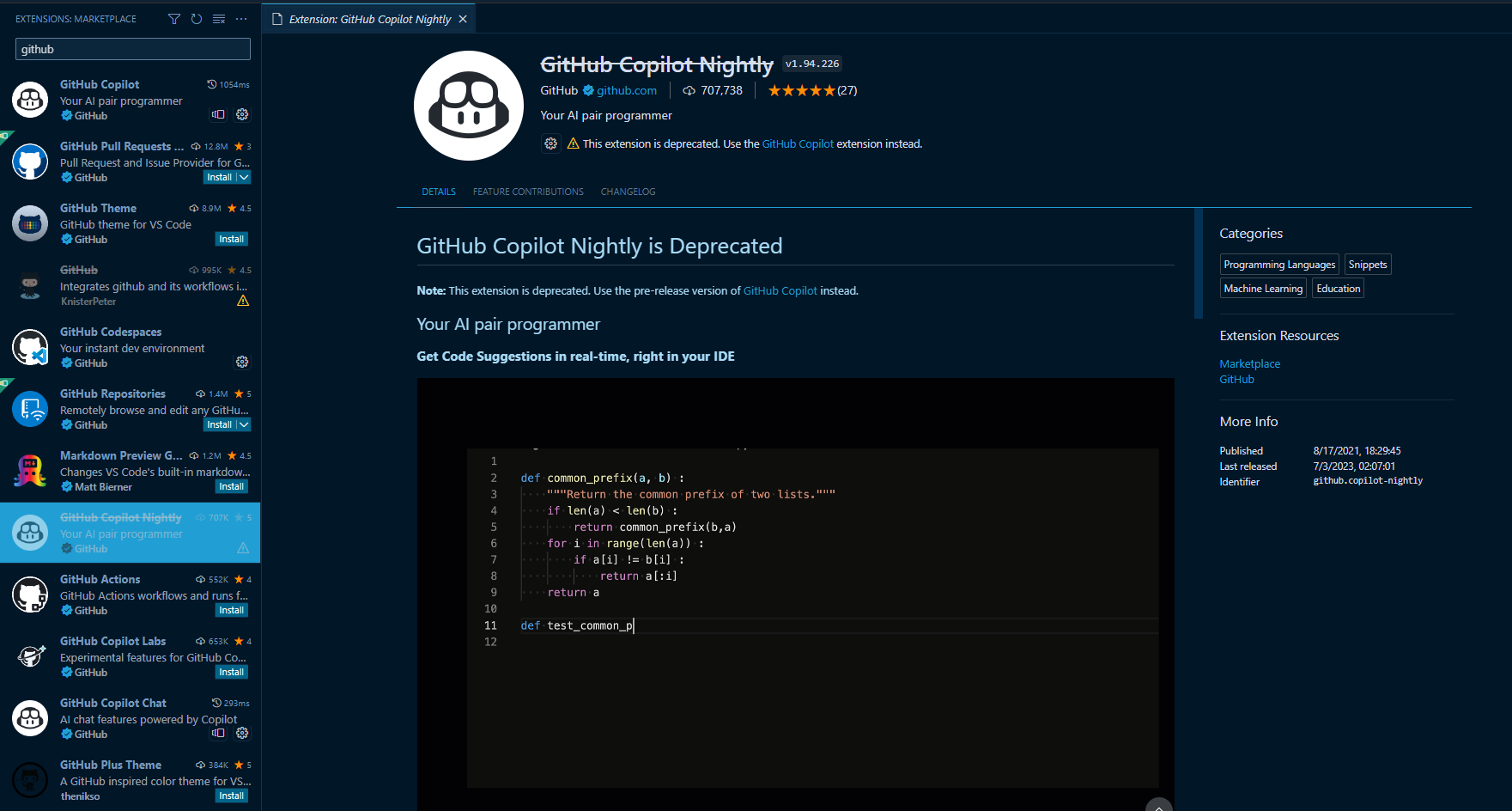Image resolution: width=1512 pixels, height=811 pixels.
Task: Install GitHub Plus Theme extension
Action: (x=232, y=796)
